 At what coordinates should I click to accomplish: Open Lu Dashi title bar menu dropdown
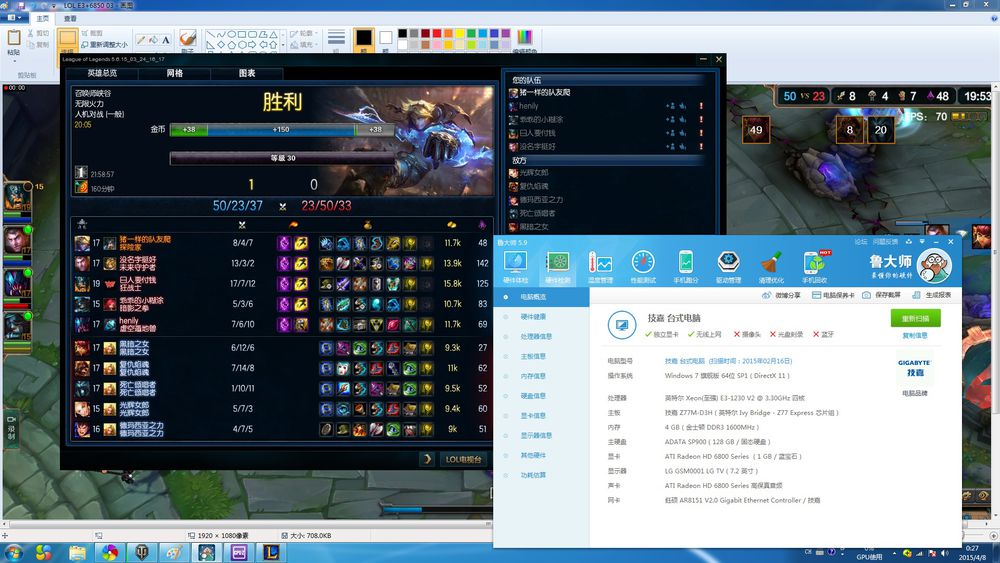(922, 242)
